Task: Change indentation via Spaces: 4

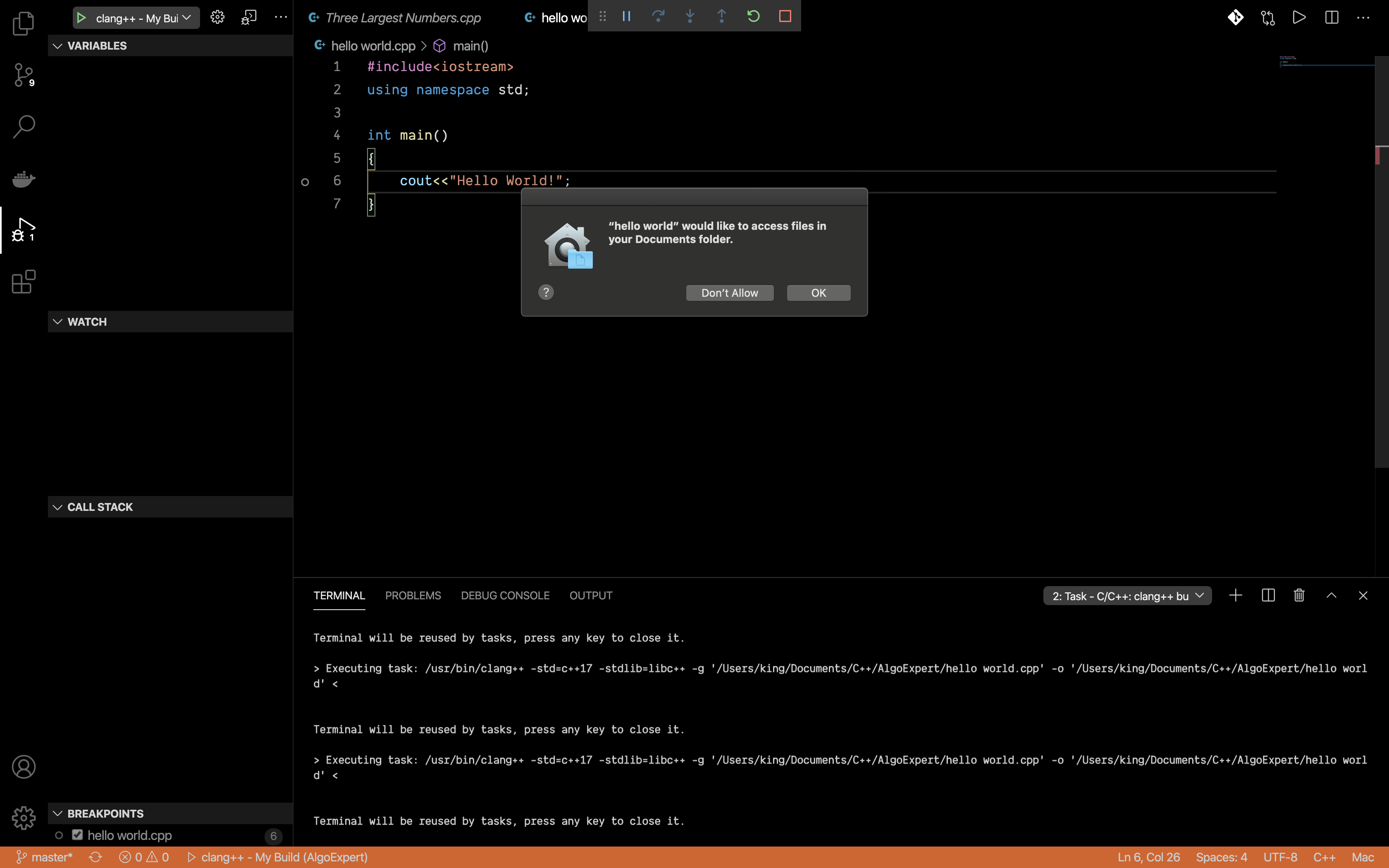Action: [1222, 857]
